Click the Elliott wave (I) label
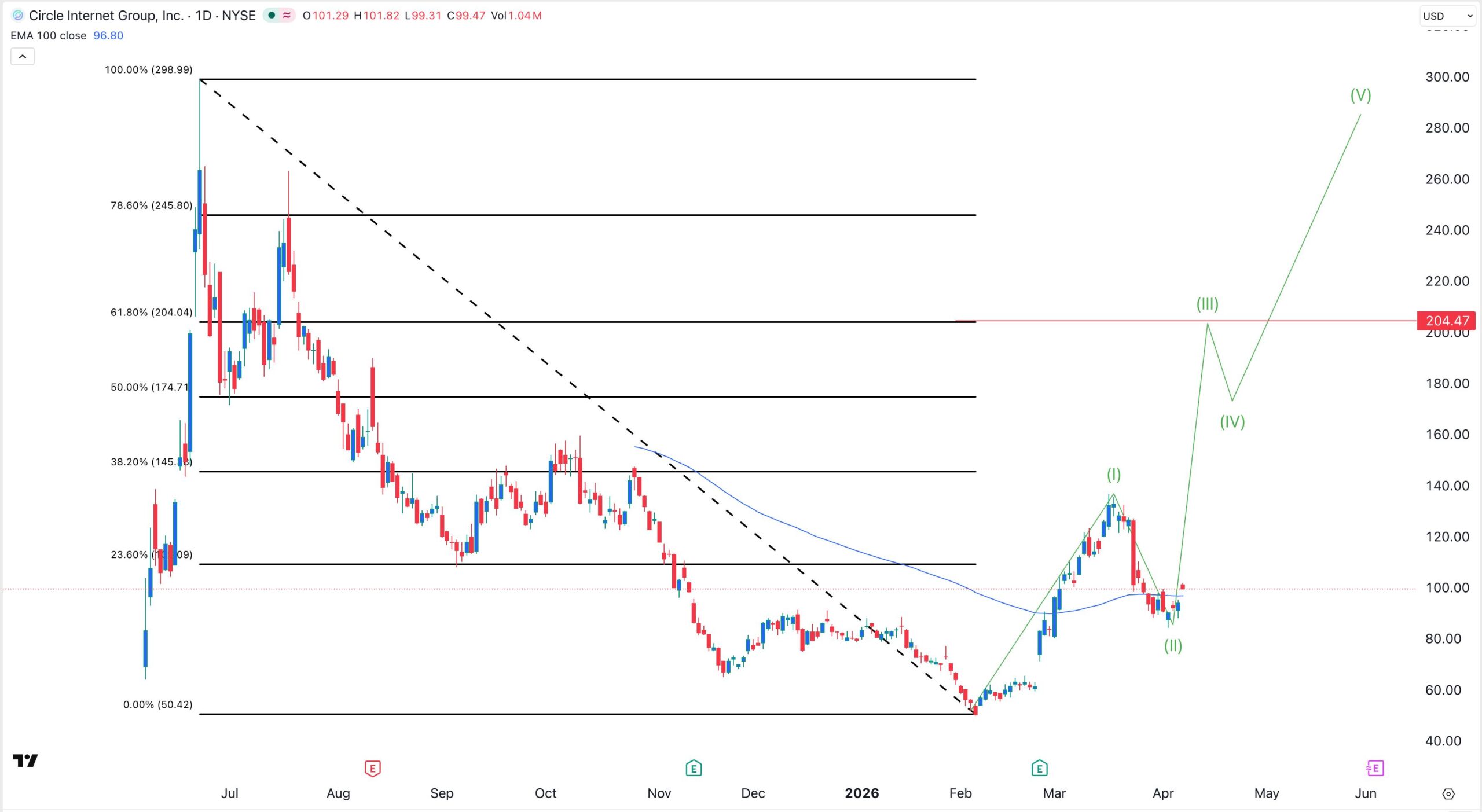 1114,475
